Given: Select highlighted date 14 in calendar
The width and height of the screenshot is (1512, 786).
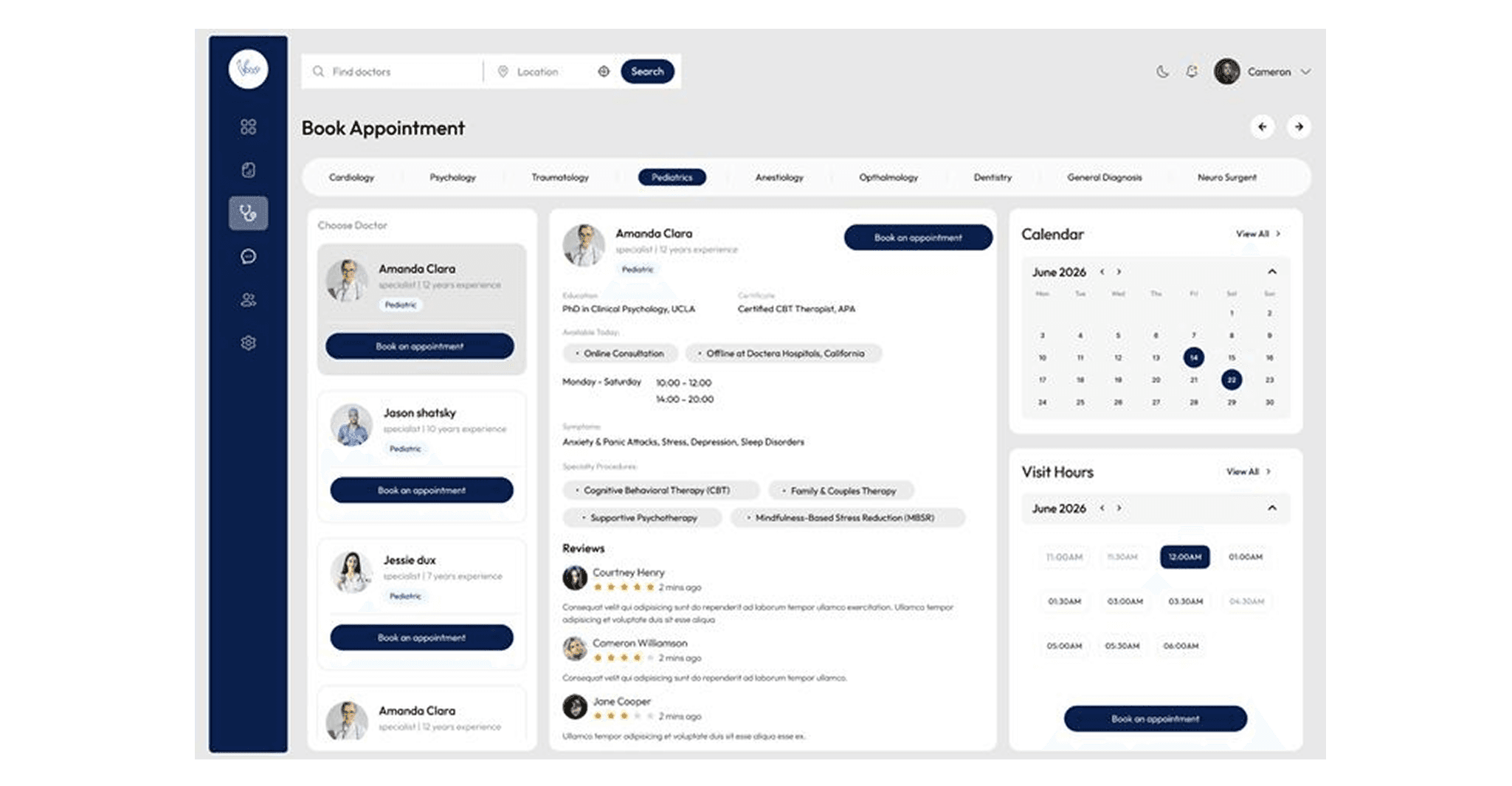Looking at the screenshot, I should 1193,357.
